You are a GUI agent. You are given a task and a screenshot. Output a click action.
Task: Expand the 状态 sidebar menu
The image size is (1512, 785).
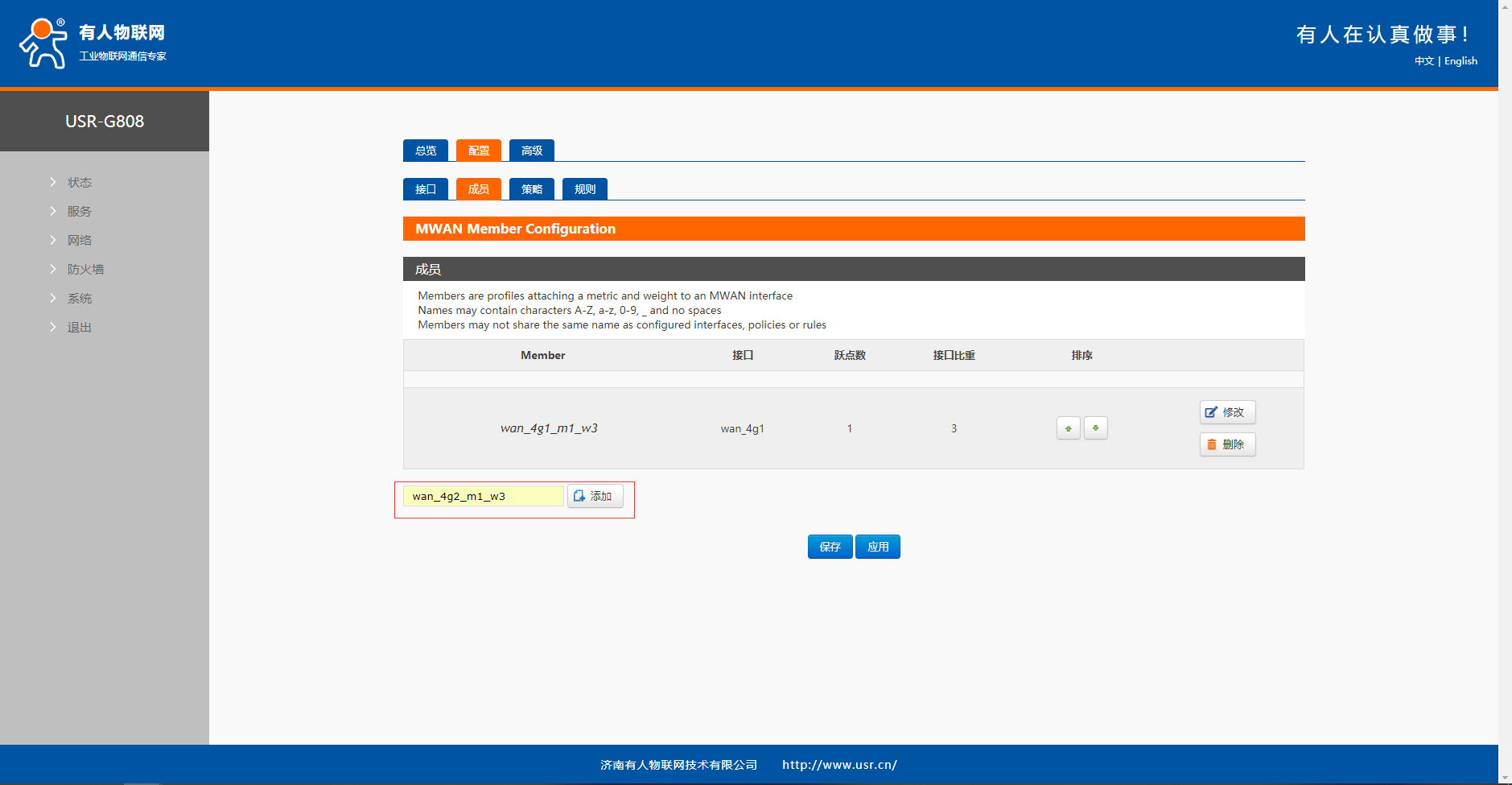coord(79,183)
